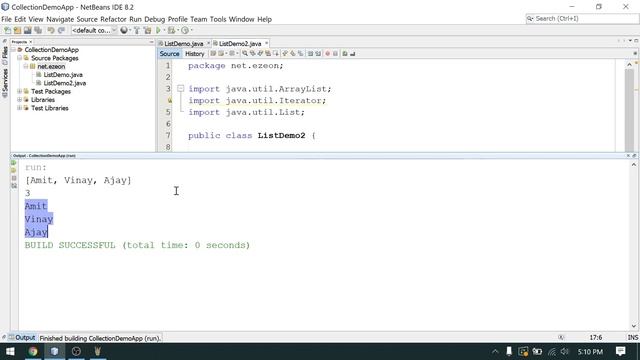Click the editor Find Selection magnifier icon

pos(245,53)
